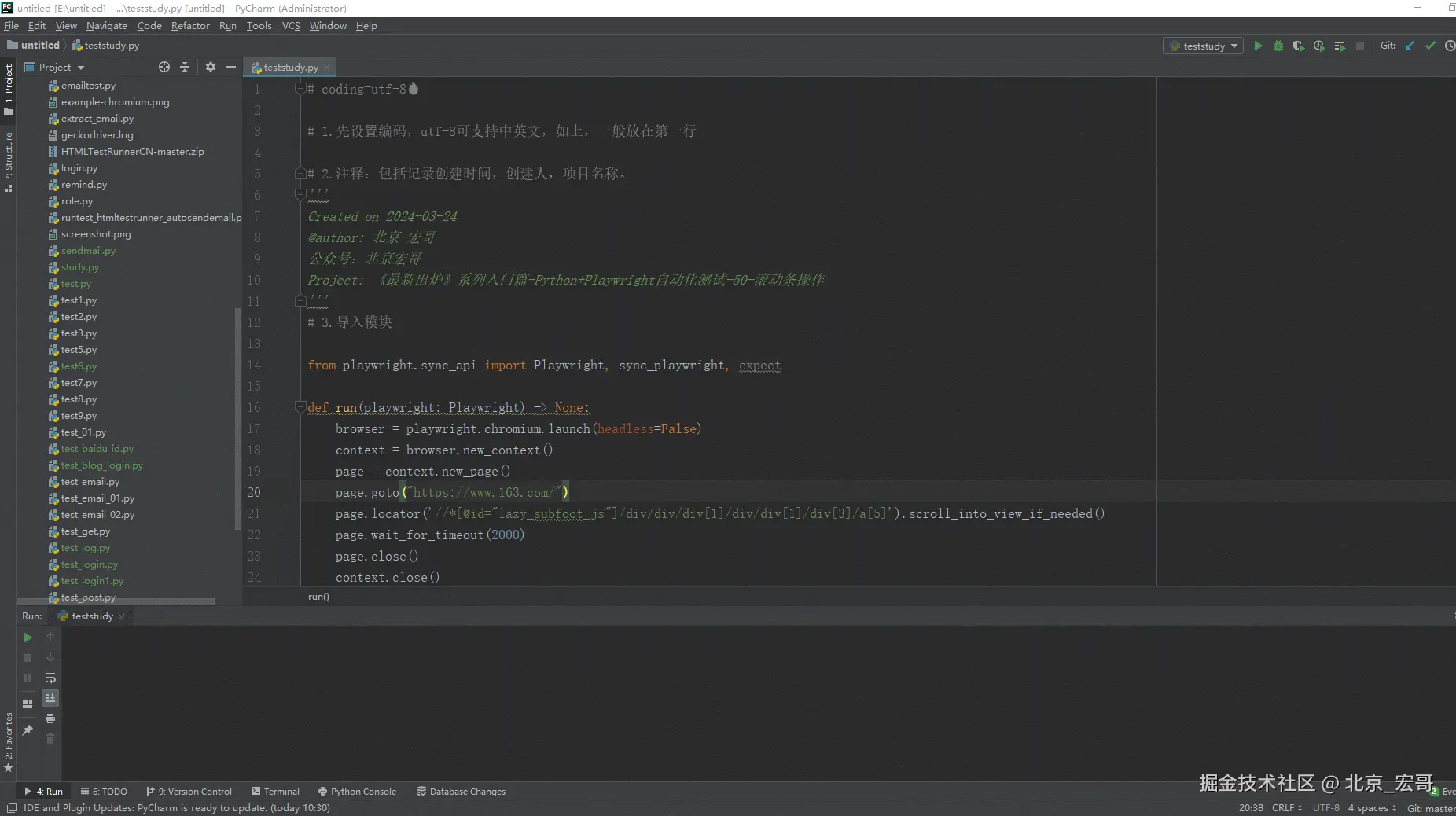Start debugging with the green bug icon
Viewport: 1456px width, 816px height.
click(1278, 46)
